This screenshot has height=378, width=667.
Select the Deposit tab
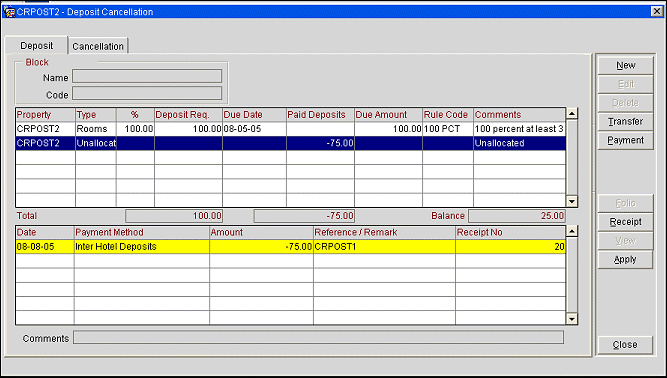pos(37,45)
